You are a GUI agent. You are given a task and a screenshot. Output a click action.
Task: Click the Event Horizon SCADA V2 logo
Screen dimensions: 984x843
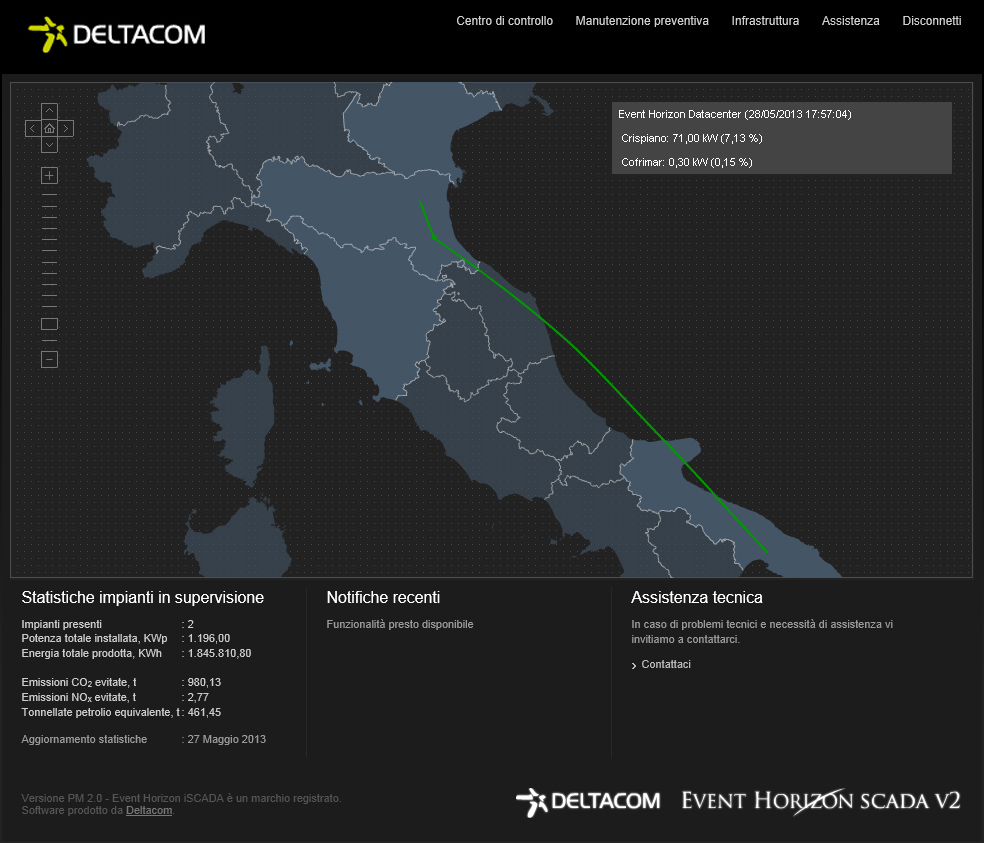coord(821,801)
